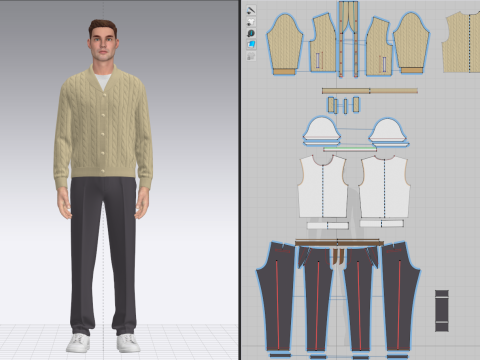Viewport: 480px width, 360px height.
Task: Select the rightmost cable-knit sleeve pattern piece
Action: pyautogui.click(x=412, y=43)
